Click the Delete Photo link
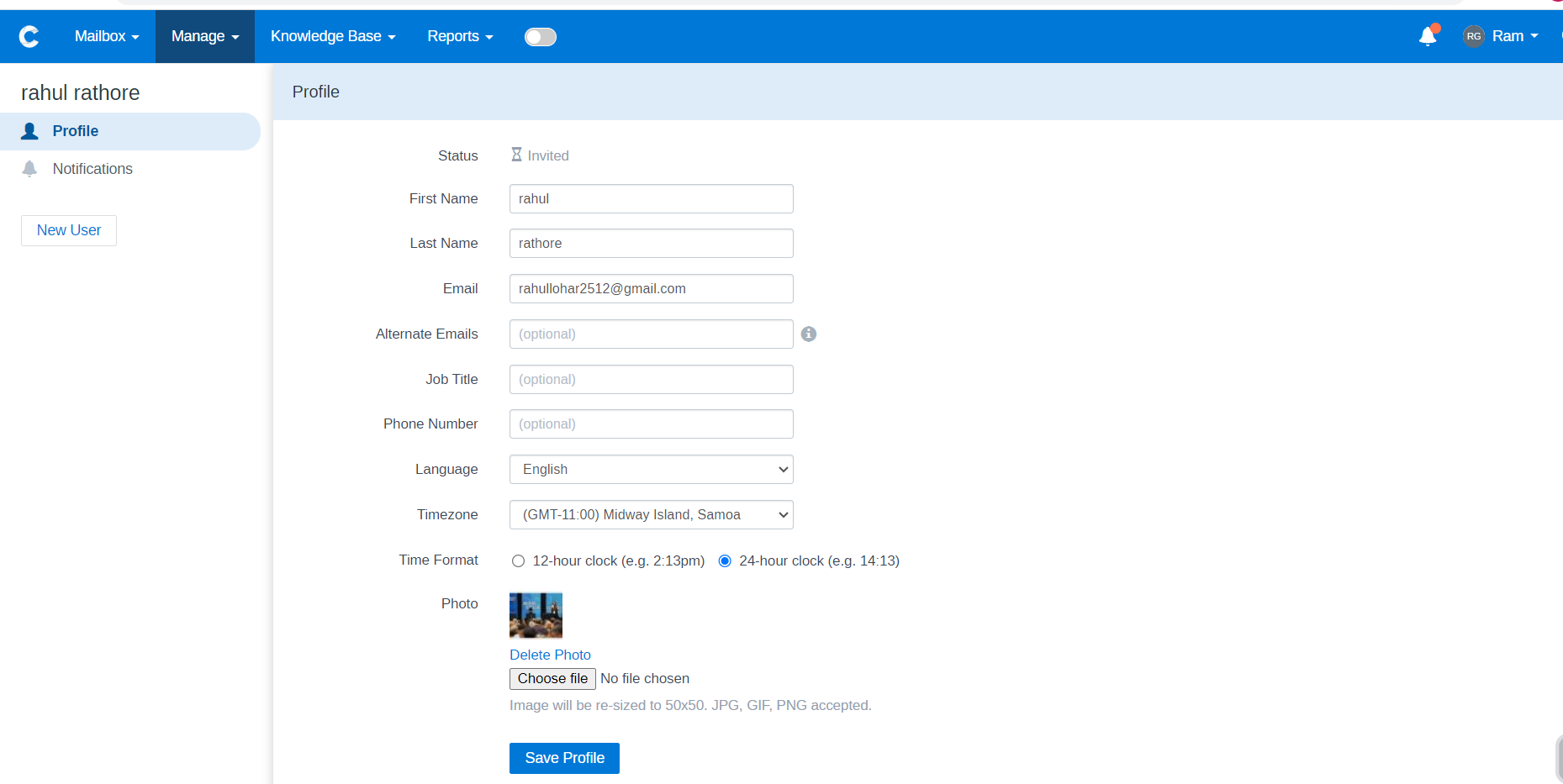 pyautogui.click(x=550, y=655)
